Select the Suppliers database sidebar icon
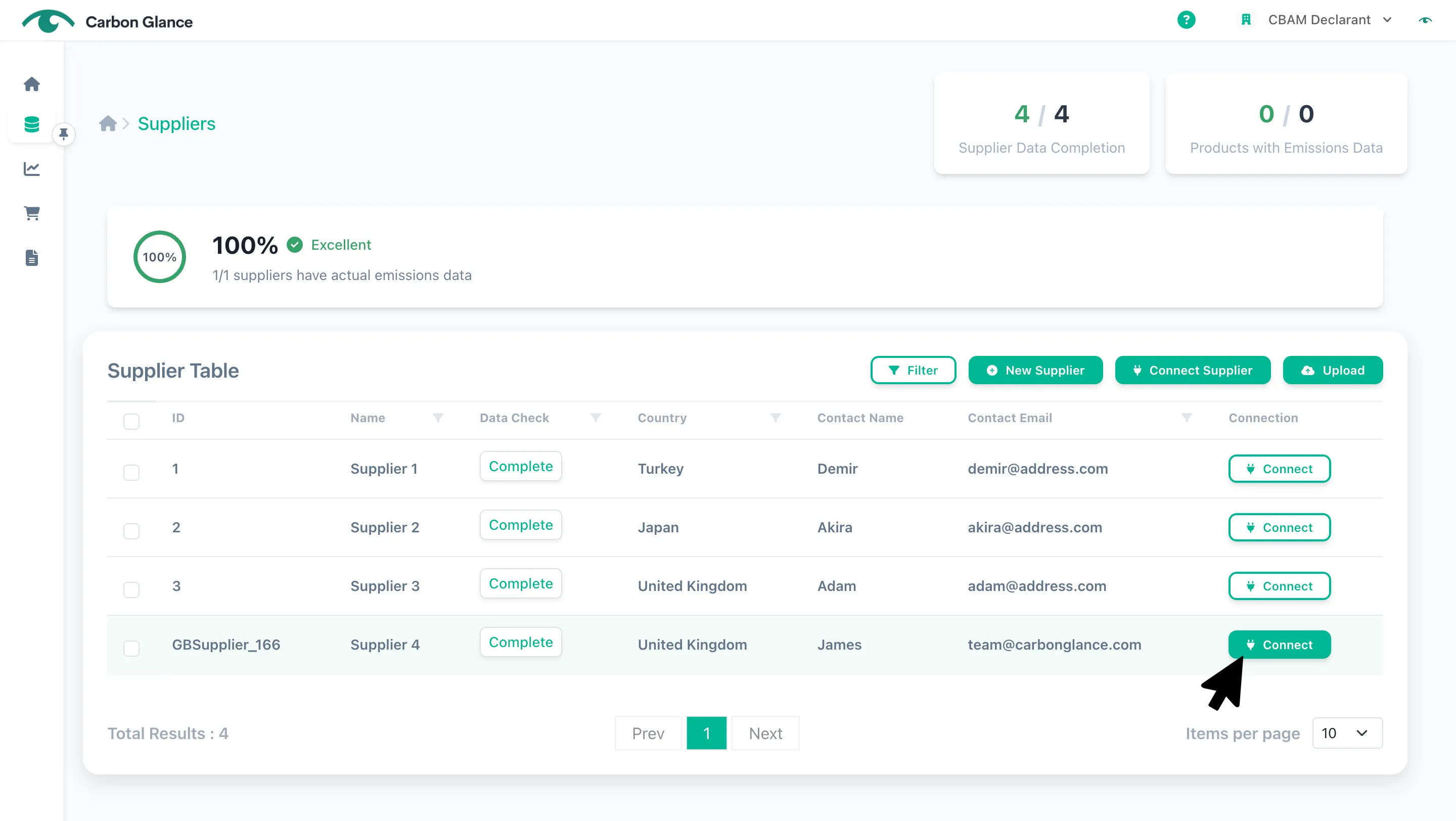1456x821 pixels. (32, 124)
